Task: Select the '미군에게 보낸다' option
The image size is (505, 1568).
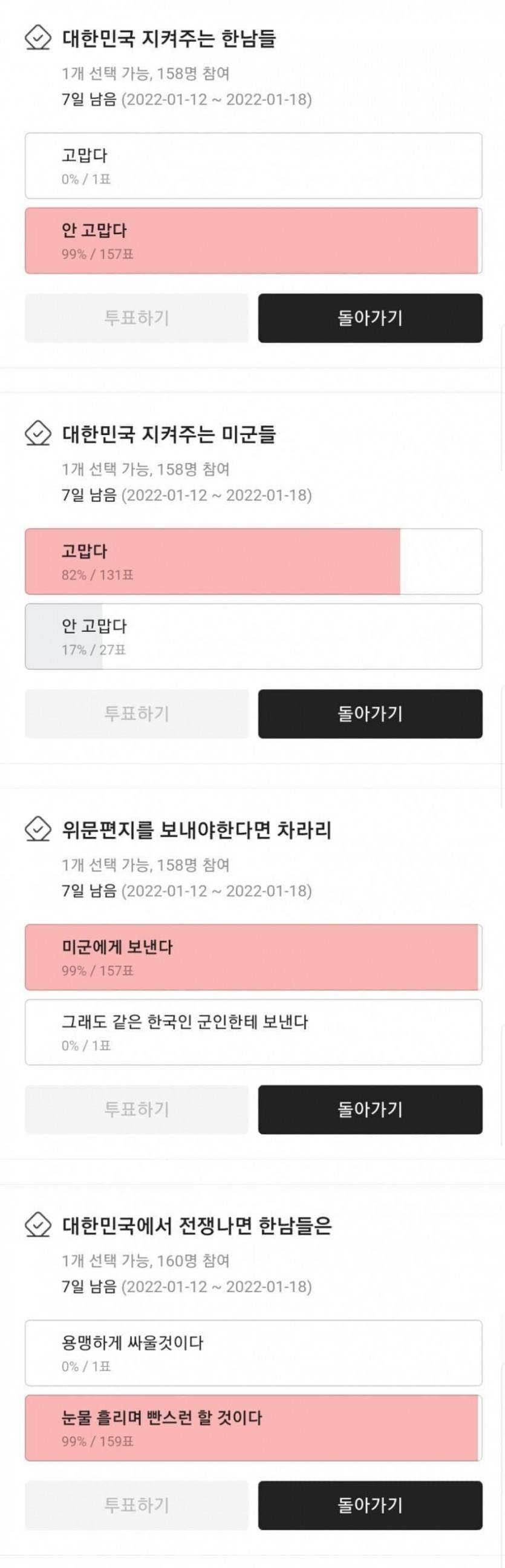Action: tap(253, 957)
